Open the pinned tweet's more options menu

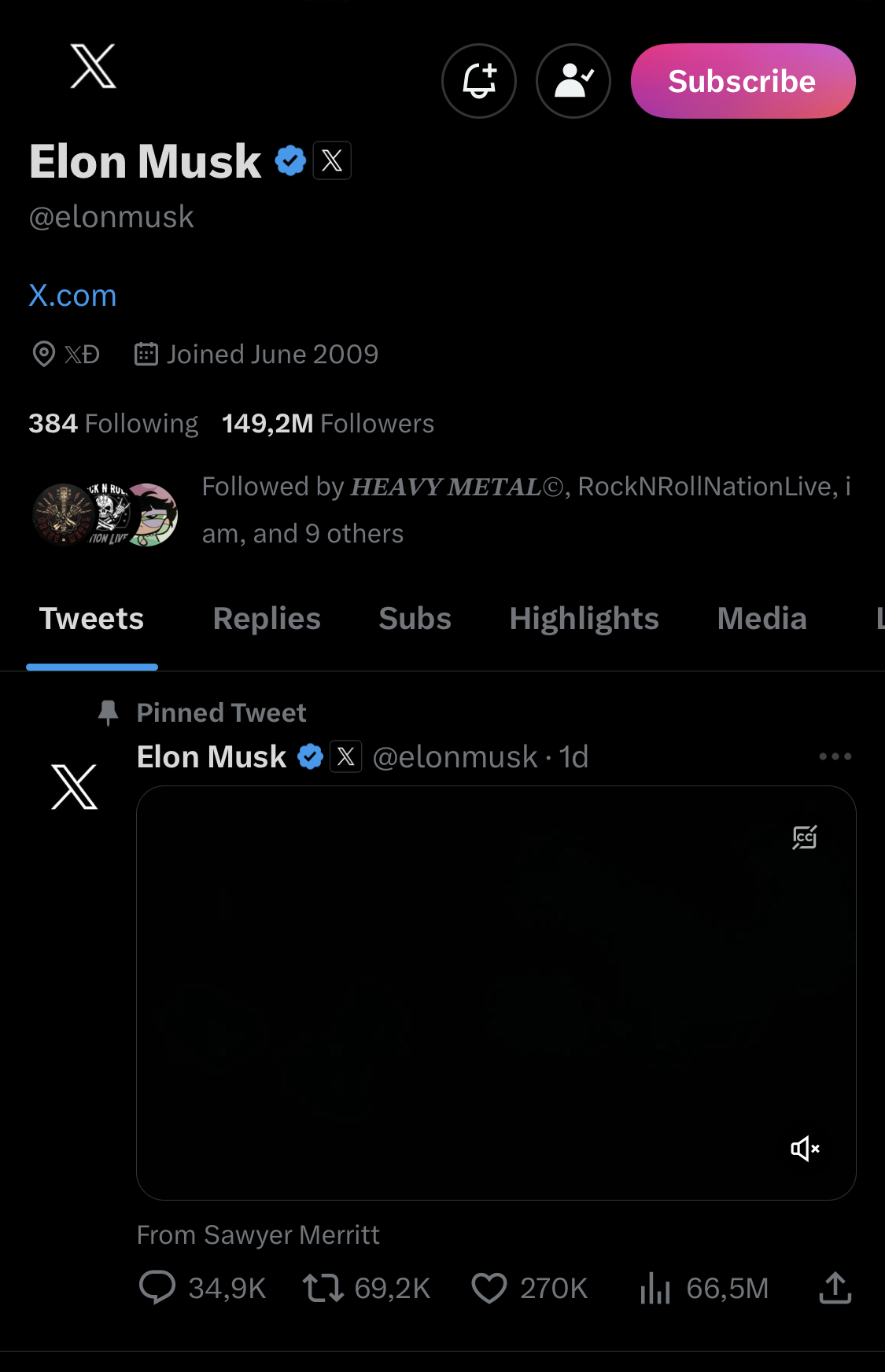[x=835, y=756]
